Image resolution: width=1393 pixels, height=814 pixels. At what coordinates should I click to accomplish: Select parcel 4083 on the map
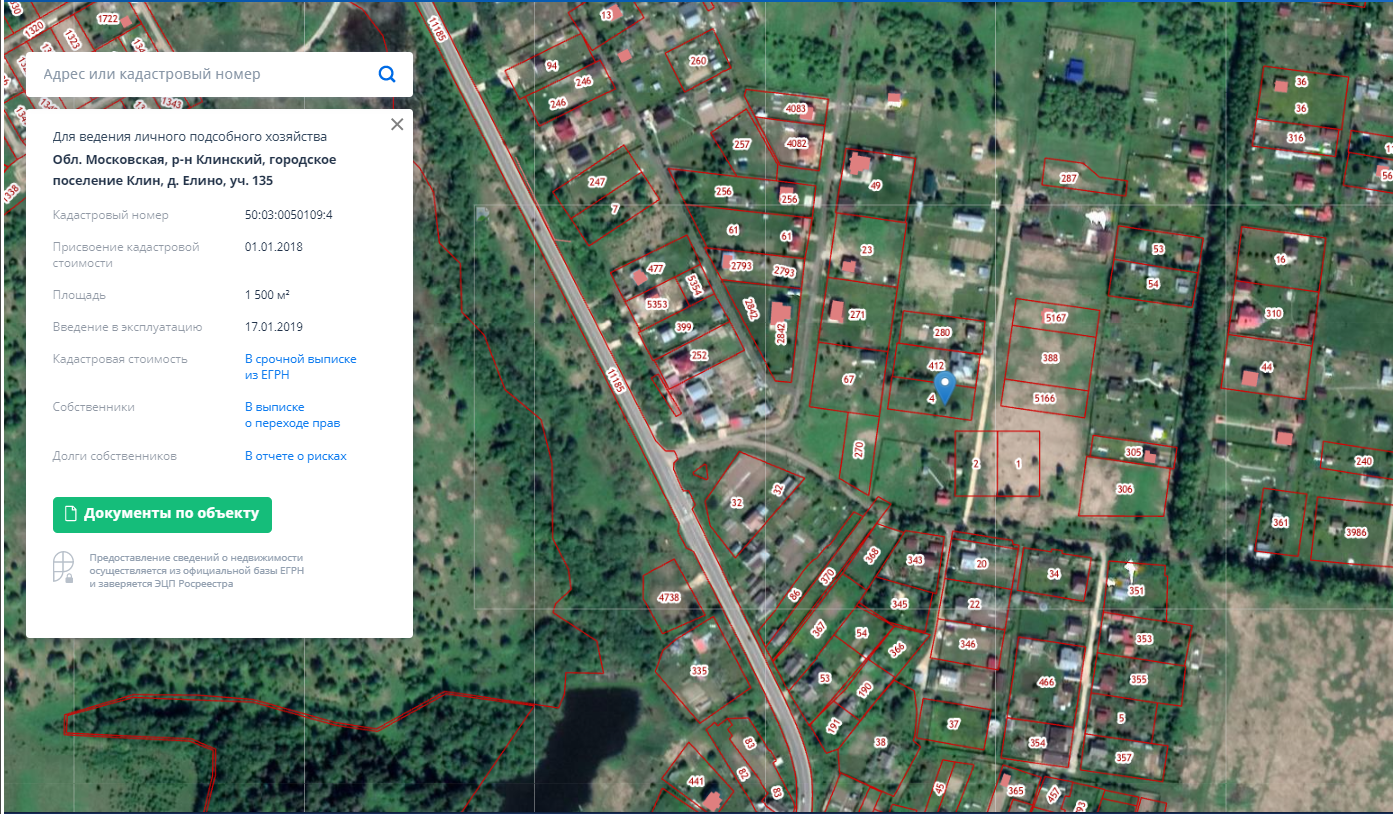point(797,108)
